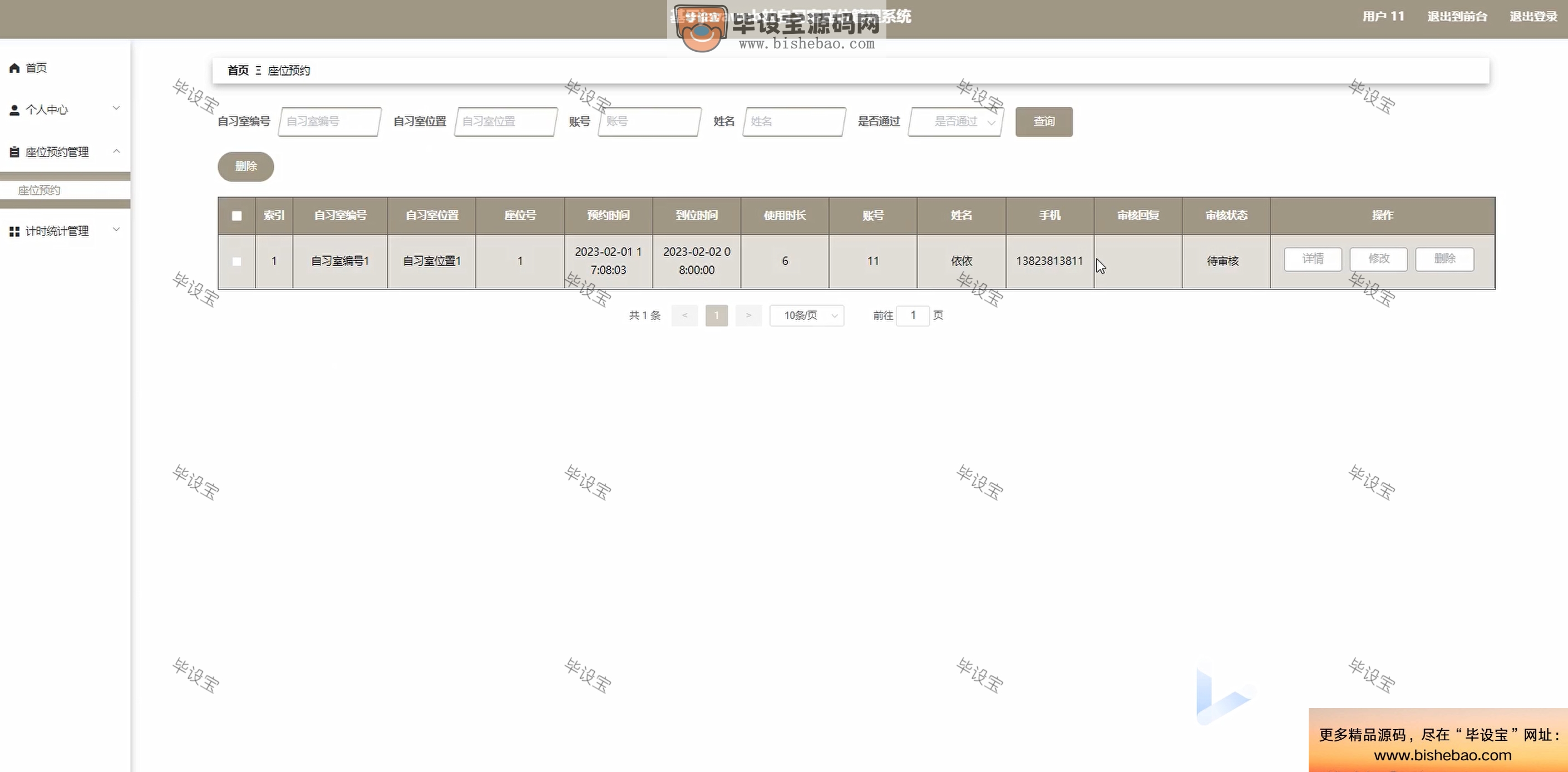Click the 查询 search button

point(1043,121)
